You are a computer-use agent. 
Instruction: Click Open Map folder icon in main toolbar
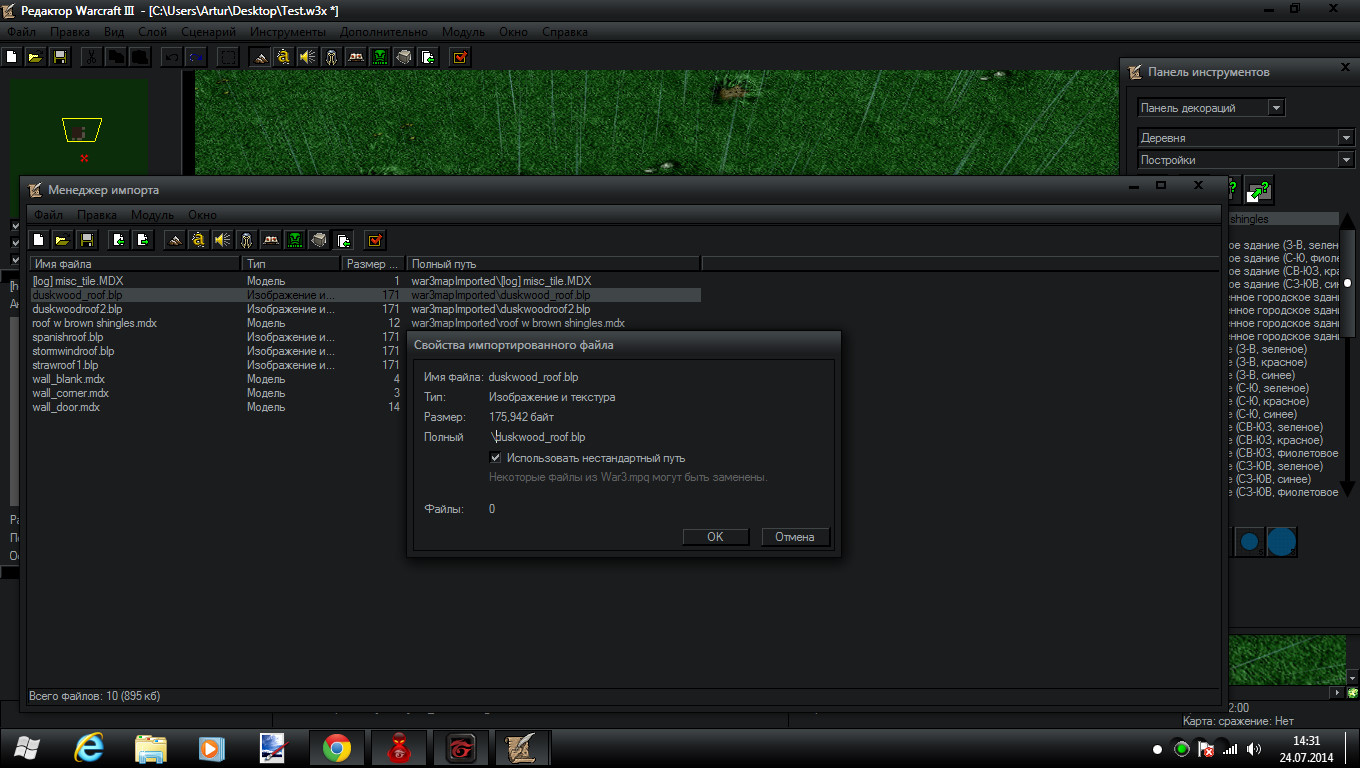(36, 57)
